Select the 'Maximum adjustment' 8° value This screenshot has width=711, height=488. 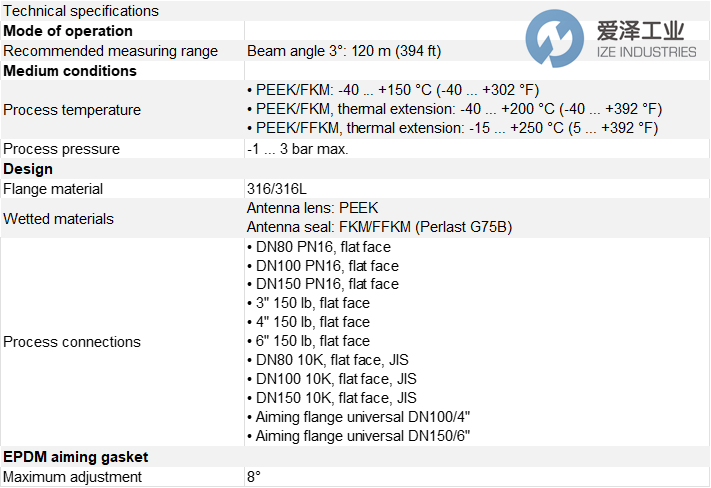point(254,477)
